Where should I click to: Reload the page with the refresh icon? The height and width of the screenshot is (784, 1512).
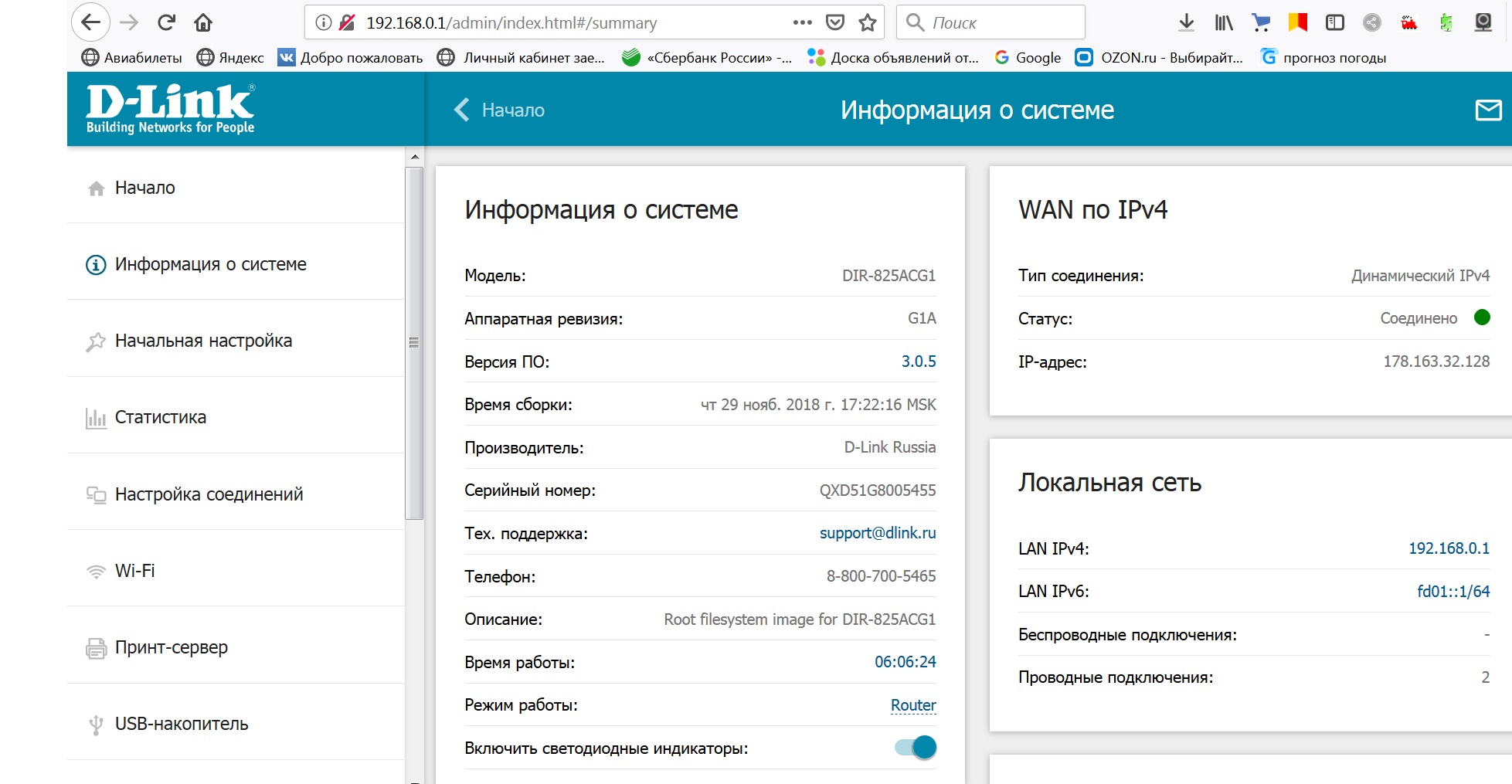tap(166, 22)
